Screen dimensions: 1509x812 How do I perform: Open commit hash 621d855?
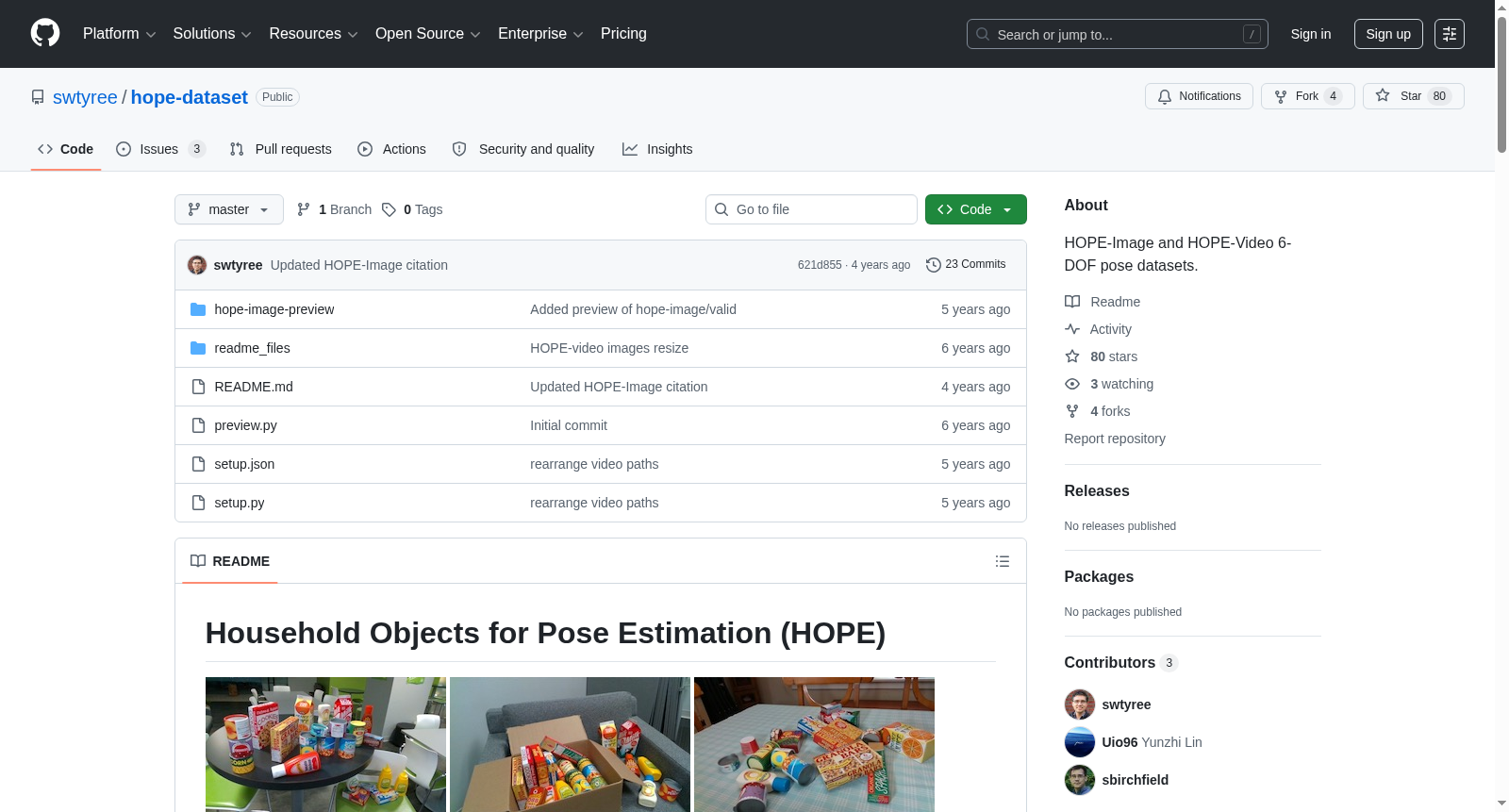pos(820,265)
